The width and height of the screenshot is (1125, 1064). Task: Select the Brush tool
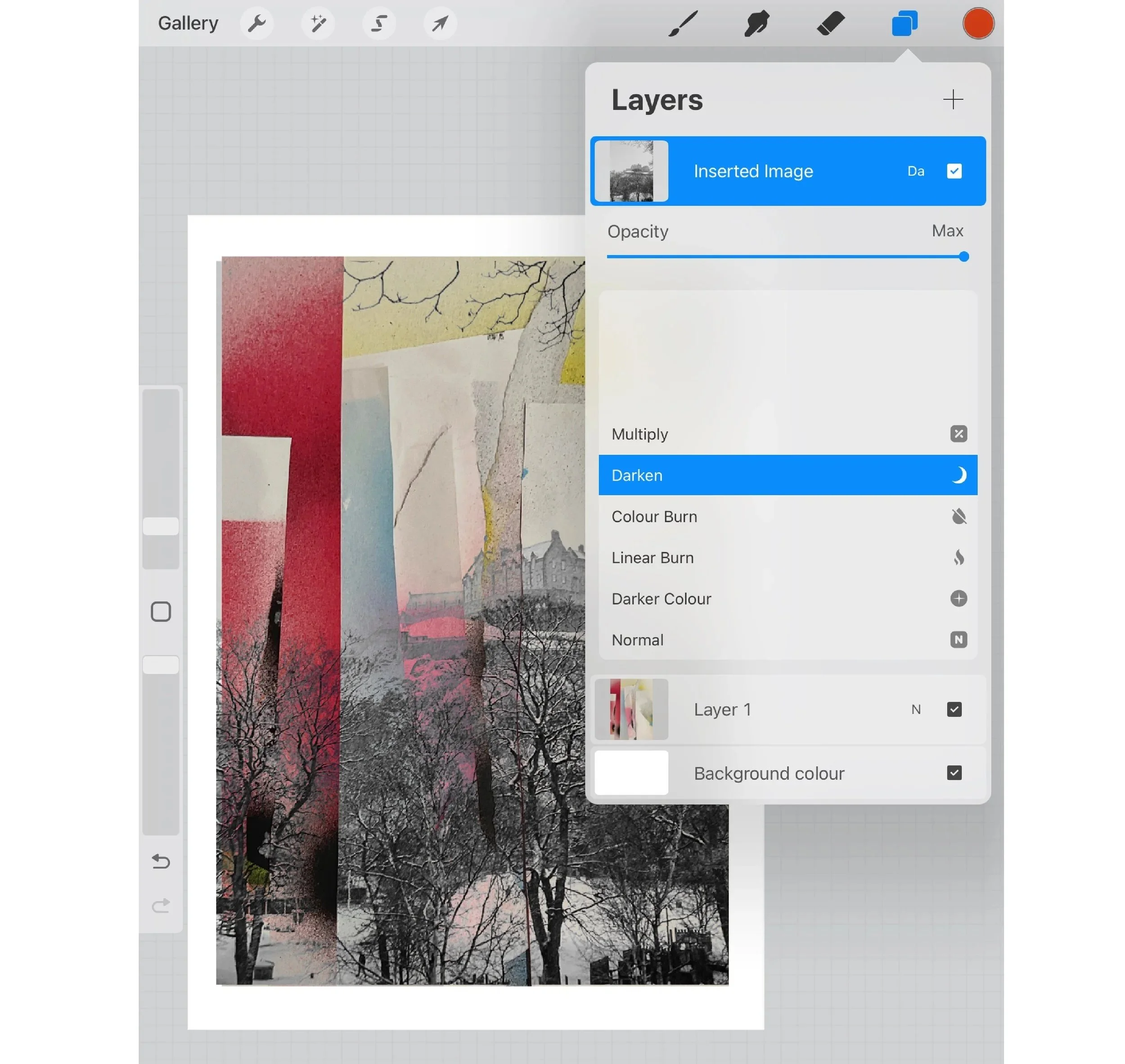(683, 24)
